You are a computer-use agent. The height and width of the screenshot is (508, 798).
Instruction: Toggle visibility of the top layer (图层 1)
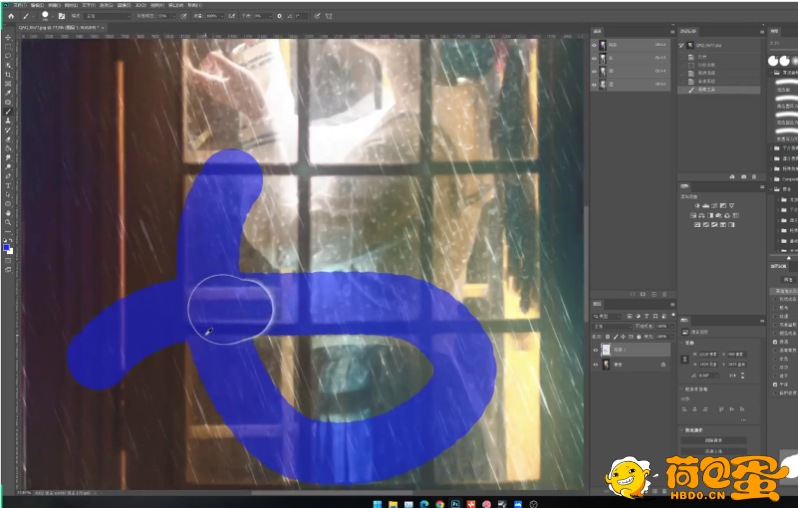(595, 350)
